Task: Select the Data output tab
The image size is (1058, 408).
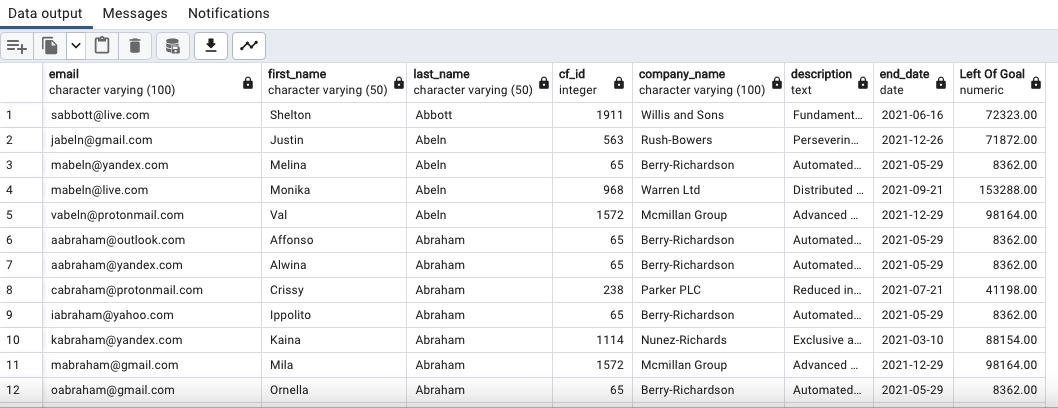Action: [x=45, y=13]
